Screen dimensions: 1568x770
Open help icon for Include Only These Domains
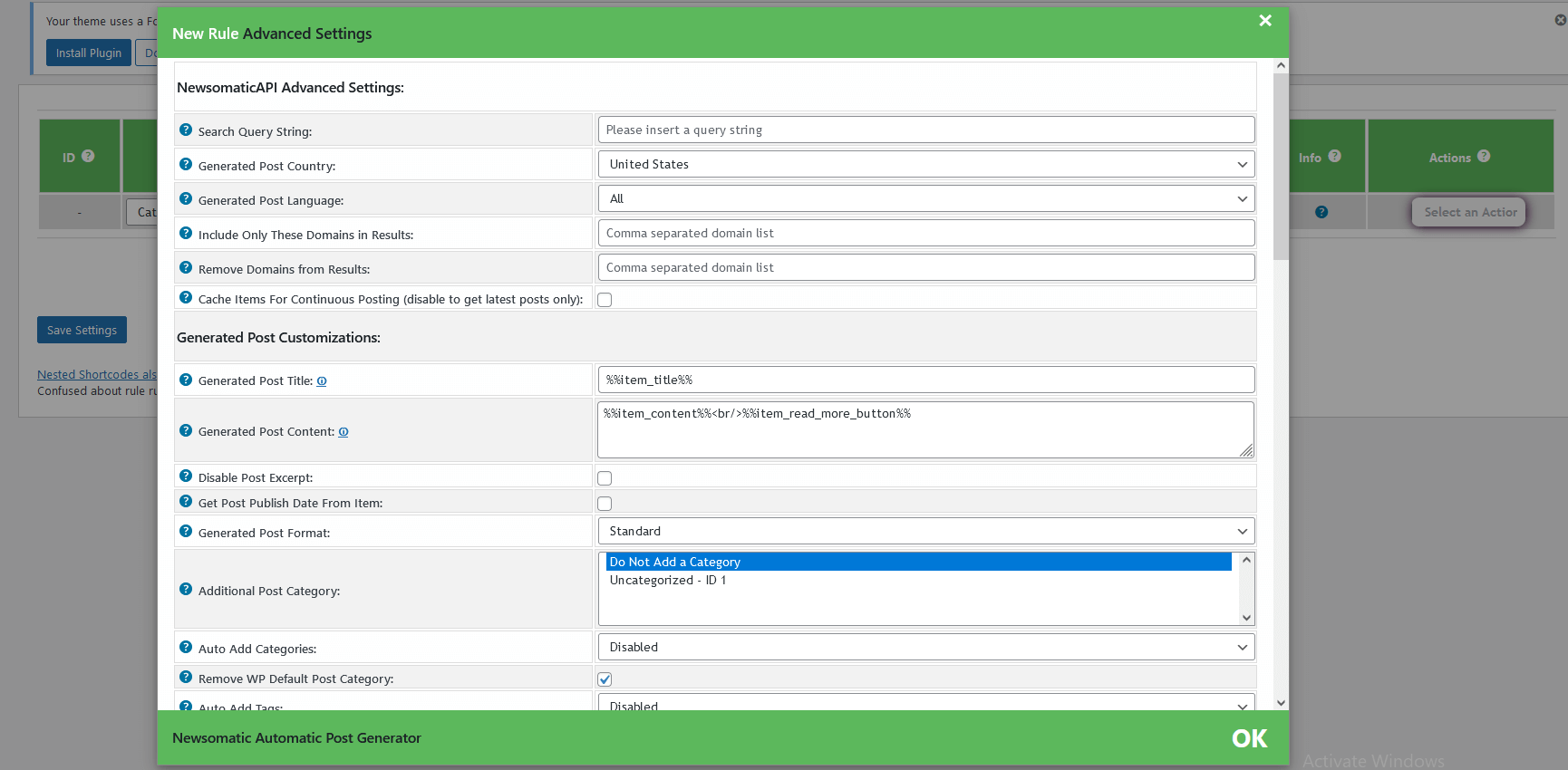(x=186, y=233)
